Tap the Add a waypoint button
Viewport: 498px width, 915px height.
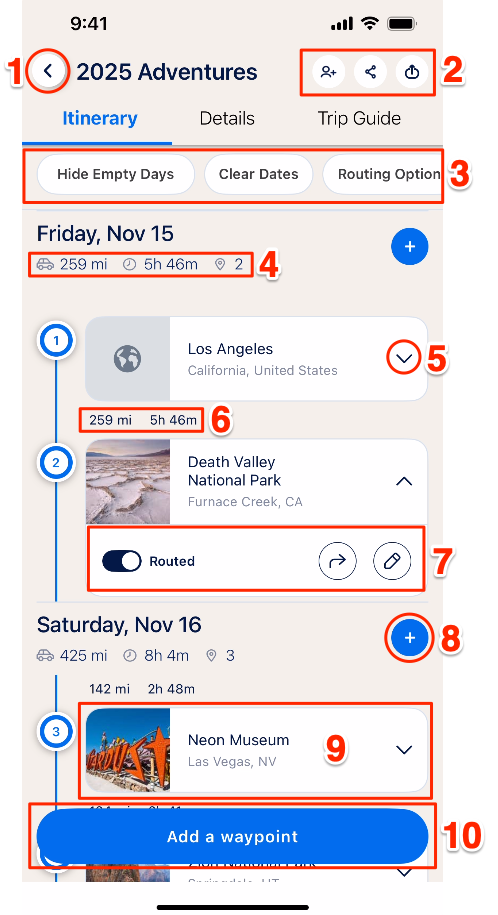(x=232, y=836)
